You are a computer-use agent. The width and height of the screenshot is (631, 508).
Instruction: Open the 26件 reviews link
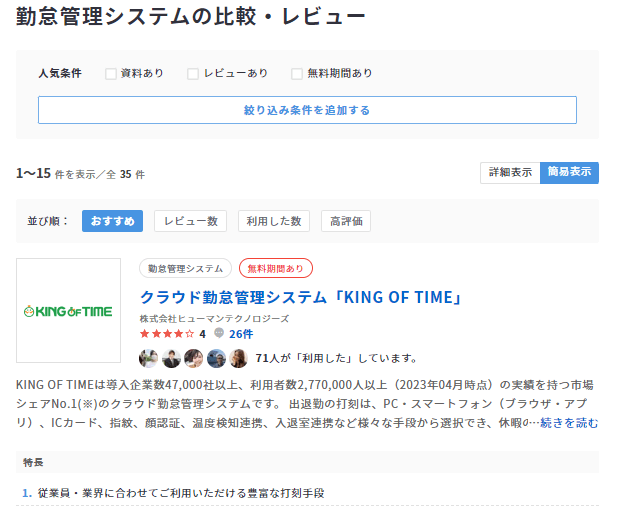click(x=241, y=334)
